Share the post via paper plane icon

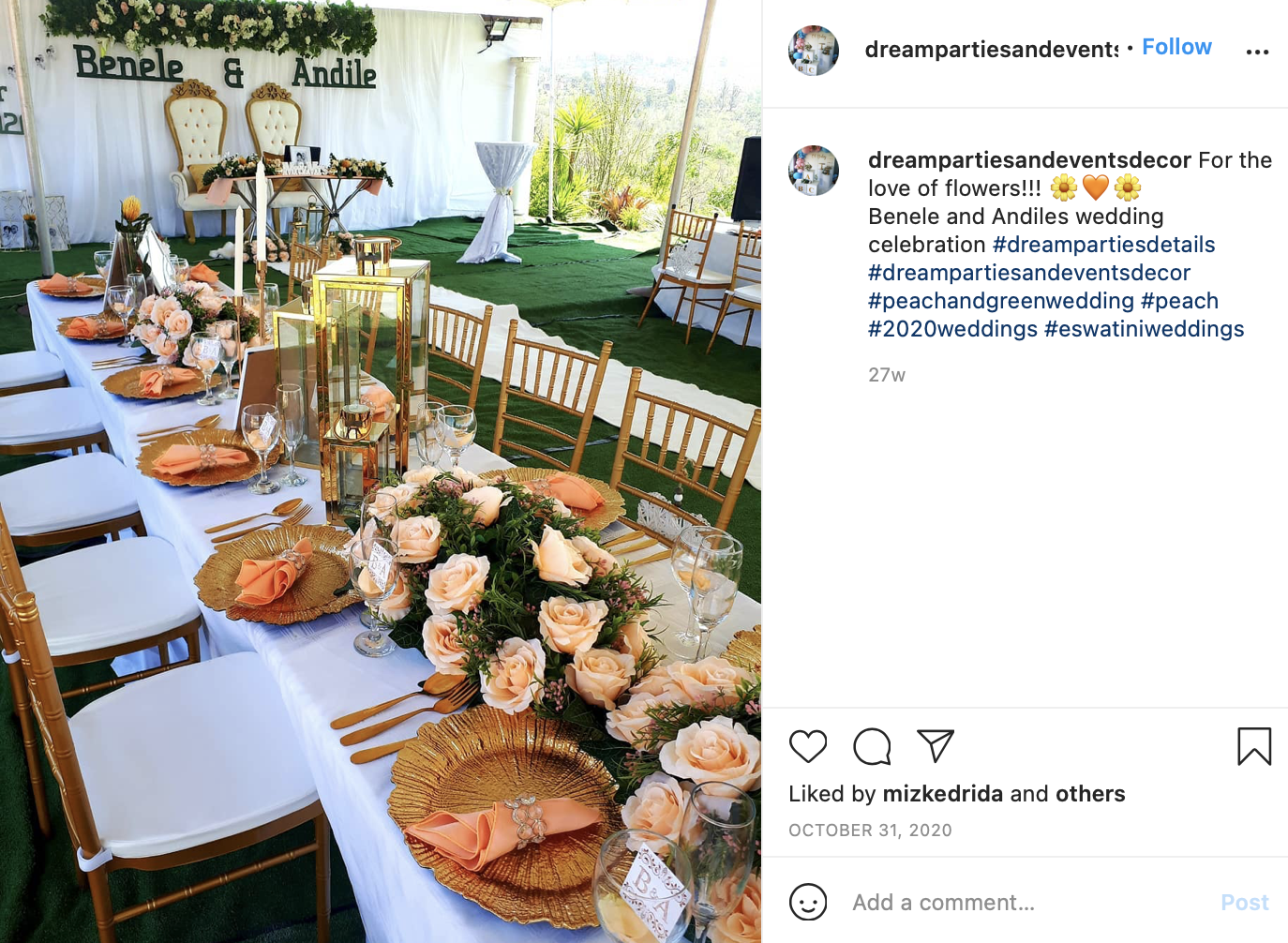click(x=936, y=746)
